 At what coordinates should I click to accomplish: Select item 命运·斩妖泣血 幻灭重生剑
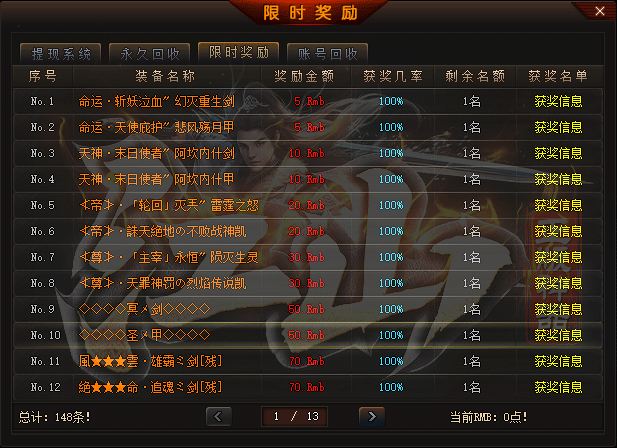click(157, 101)
